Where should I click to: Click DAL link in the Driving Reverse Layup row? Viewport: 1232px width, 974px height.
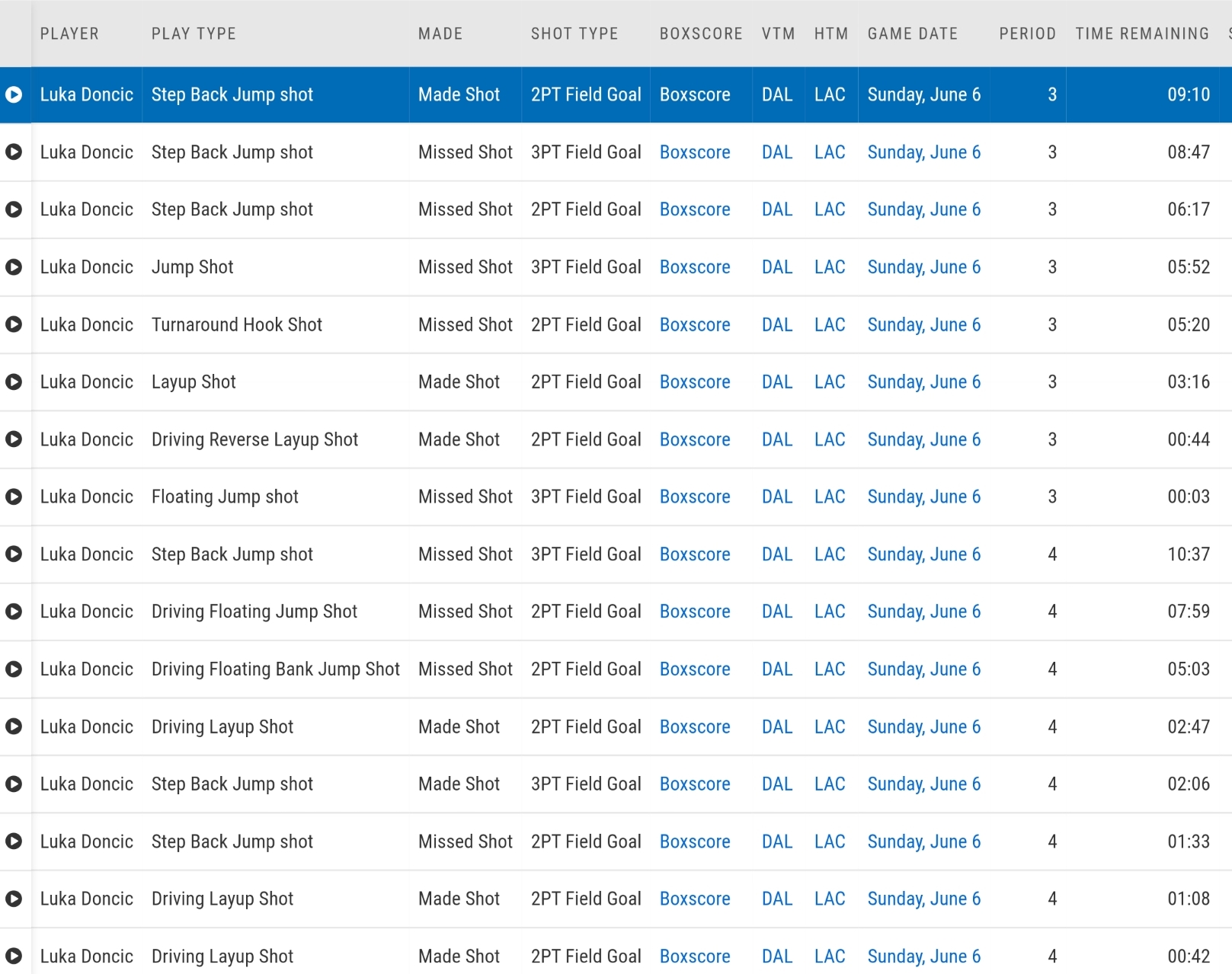[x=777, y=439]
